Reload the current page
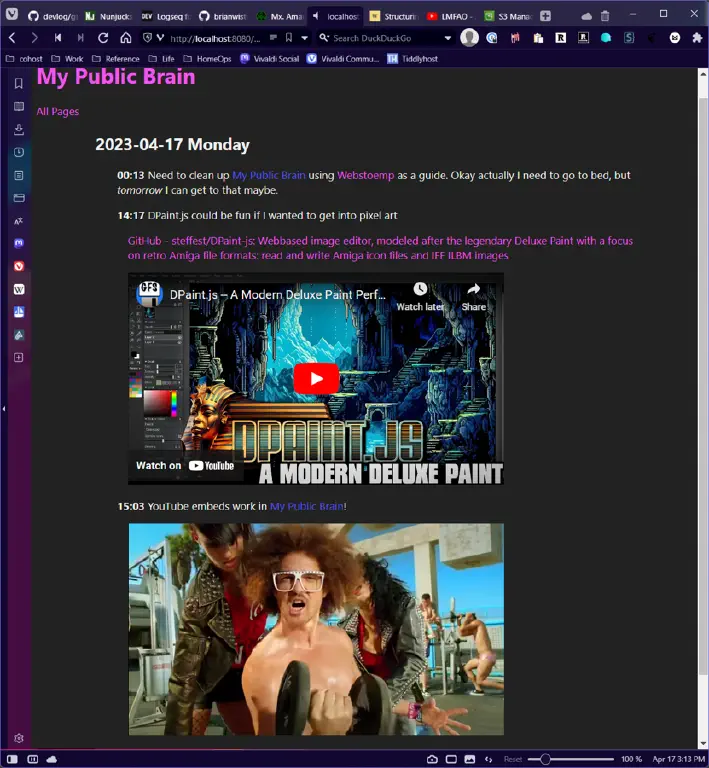709x768 pixels. 103,38
